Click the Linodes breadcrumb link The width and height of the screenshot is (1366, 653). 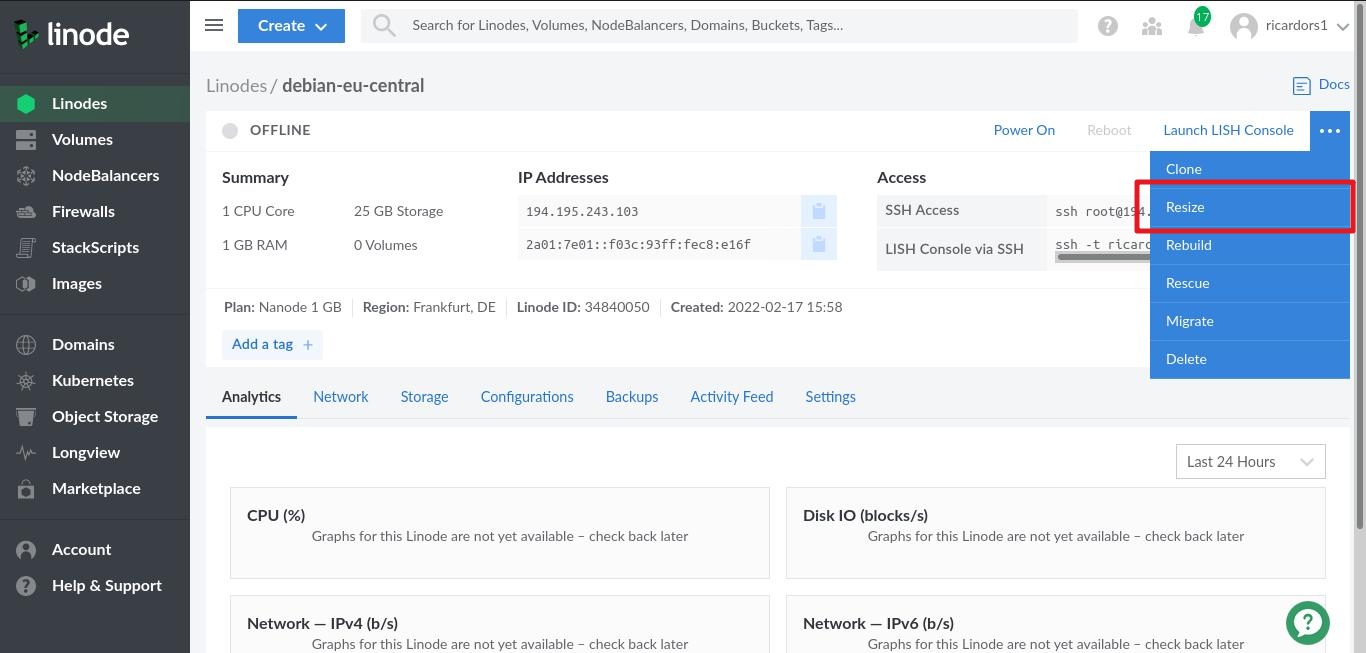point(236,86)
